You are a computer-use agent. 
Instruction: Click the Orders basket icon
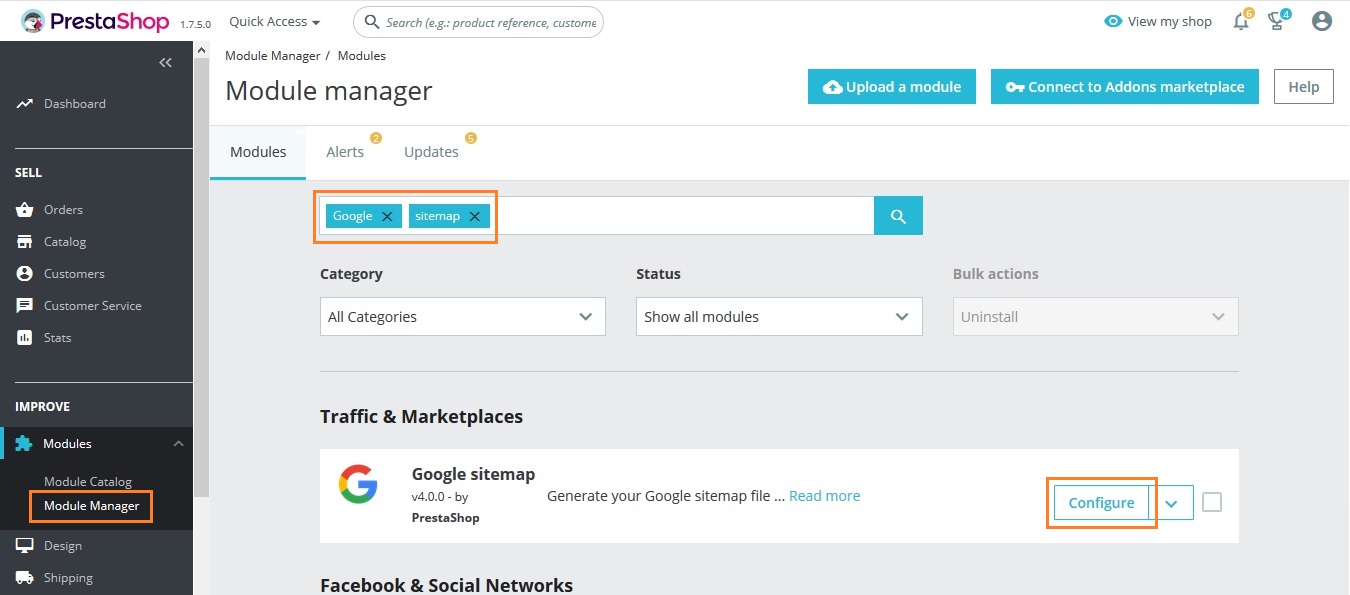pyautogui.click(x=25, y=210)
